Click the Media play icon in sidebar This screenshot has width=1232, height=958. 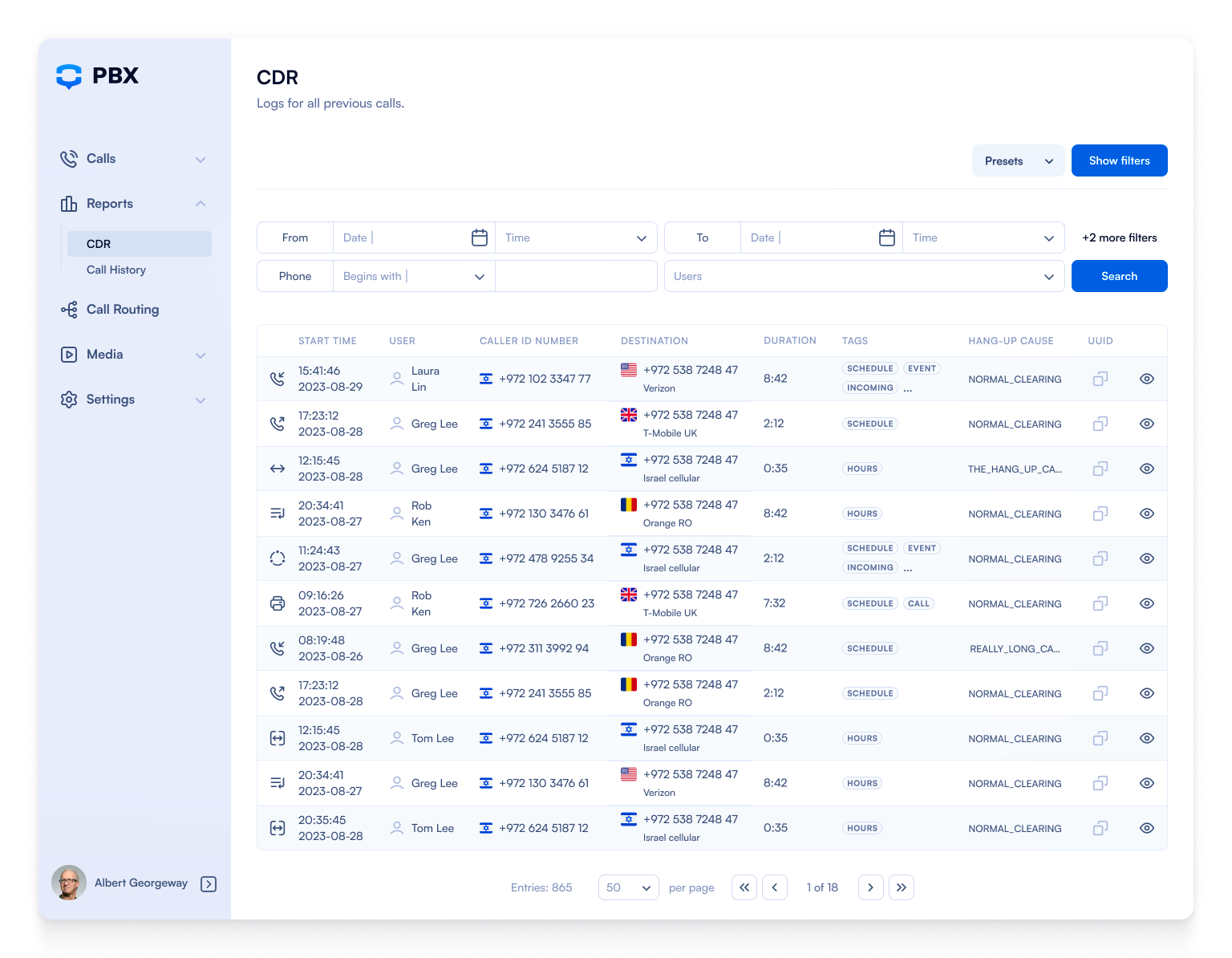pyautogui.click(x=69, y=355)
